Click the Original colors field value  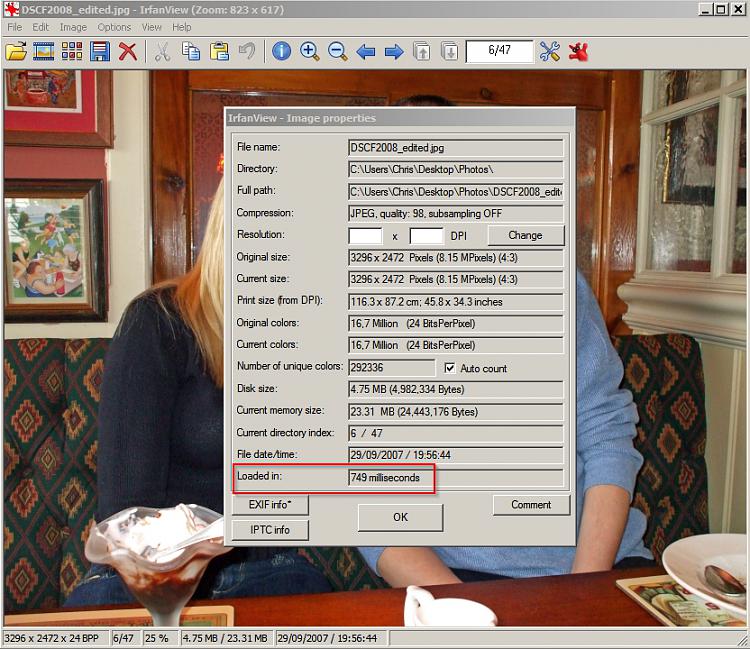pos(456,323)
